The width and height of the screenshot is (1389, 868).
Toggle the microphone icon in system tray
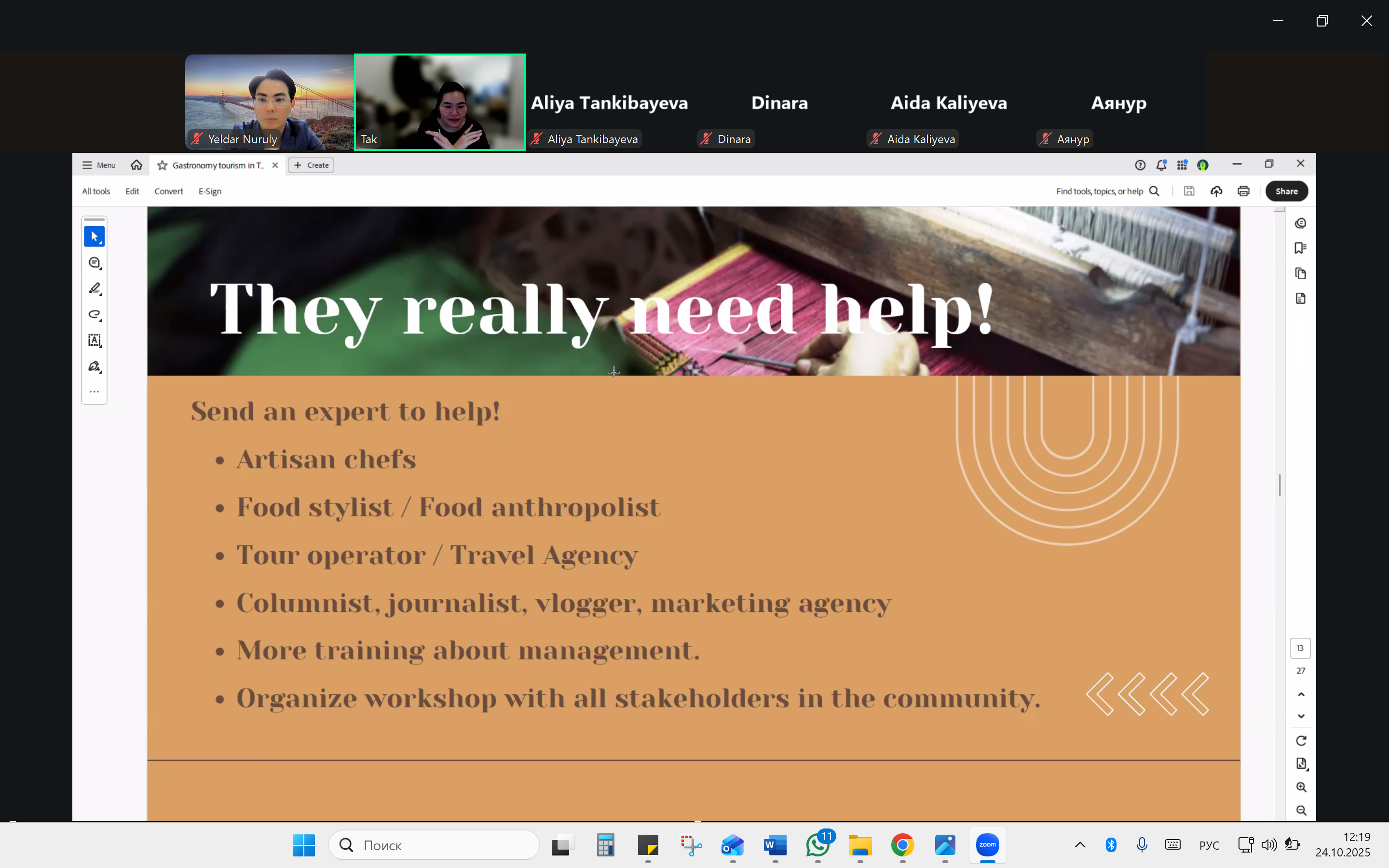point(1142,844)
